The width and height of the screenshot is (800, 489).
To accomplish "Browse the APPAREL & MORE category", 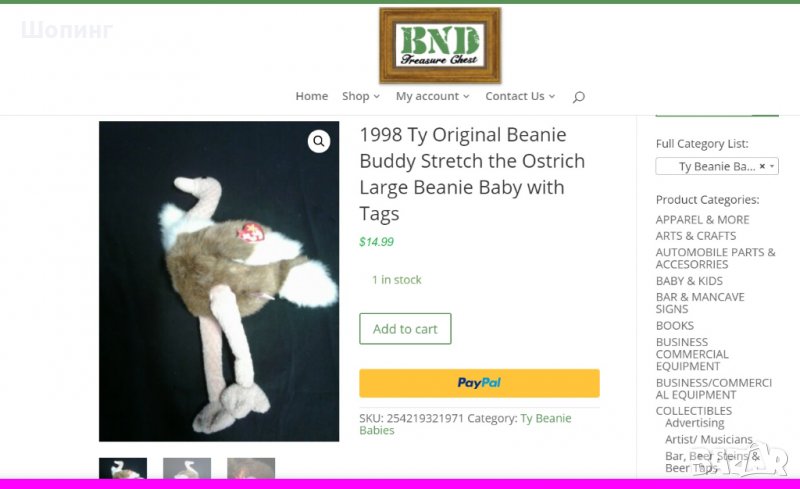I will (x=702, y=219).
